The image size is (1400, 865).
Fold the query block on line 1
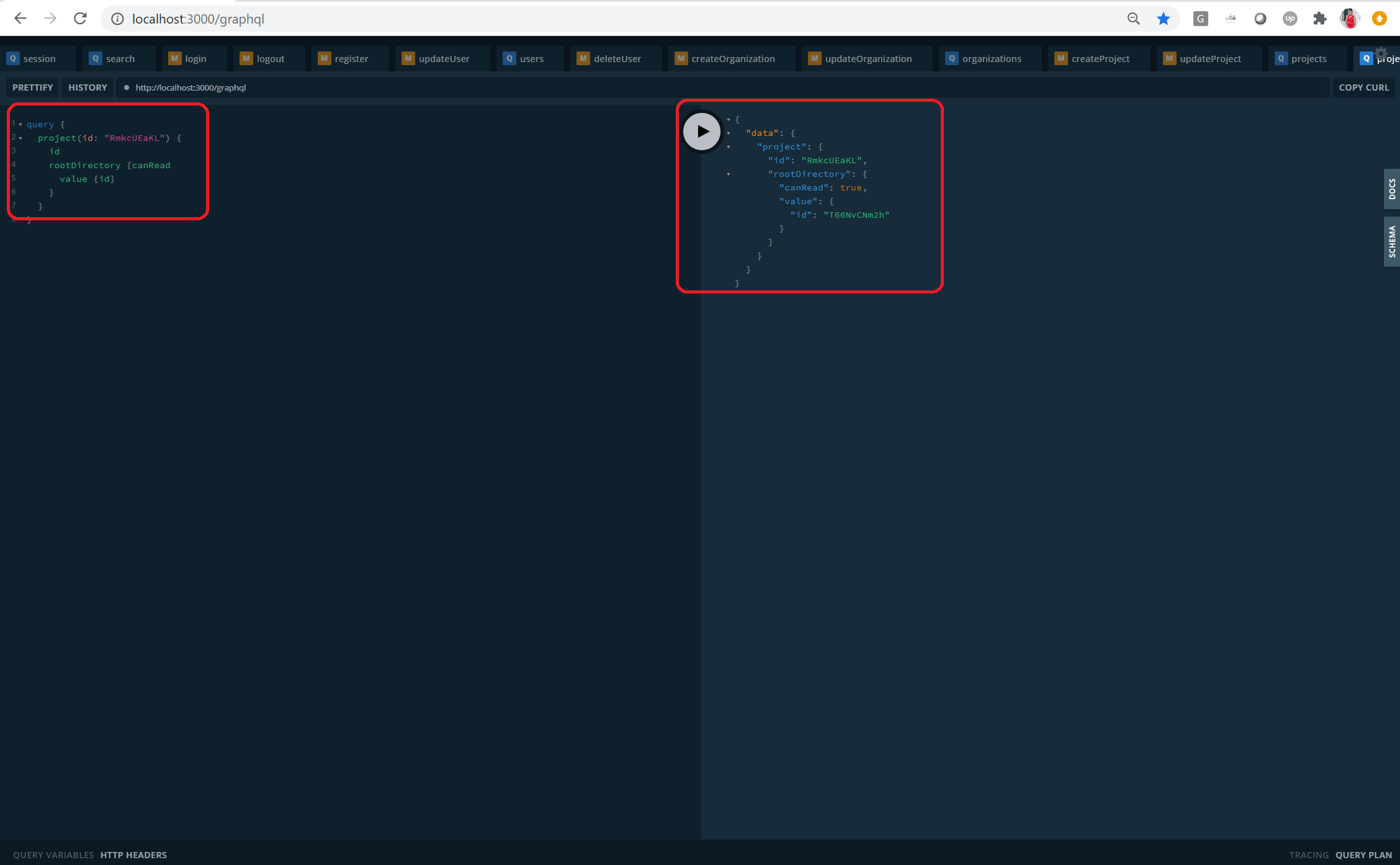[x=20, y=124]
